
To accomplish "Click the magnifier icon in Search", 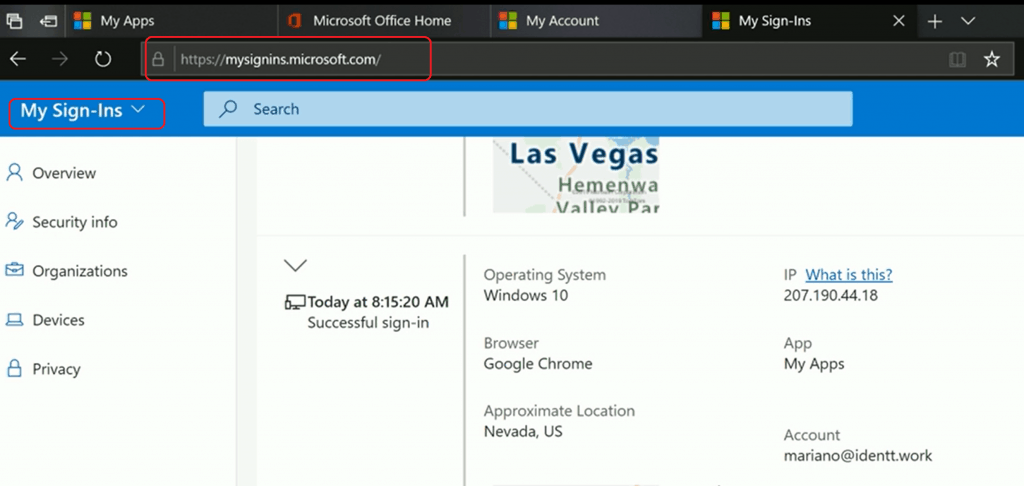I will (228, 109).
